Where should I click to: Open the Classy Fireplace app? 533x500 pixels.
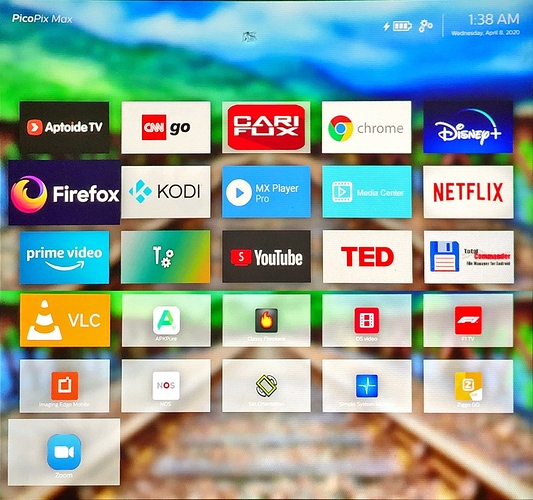266,321
